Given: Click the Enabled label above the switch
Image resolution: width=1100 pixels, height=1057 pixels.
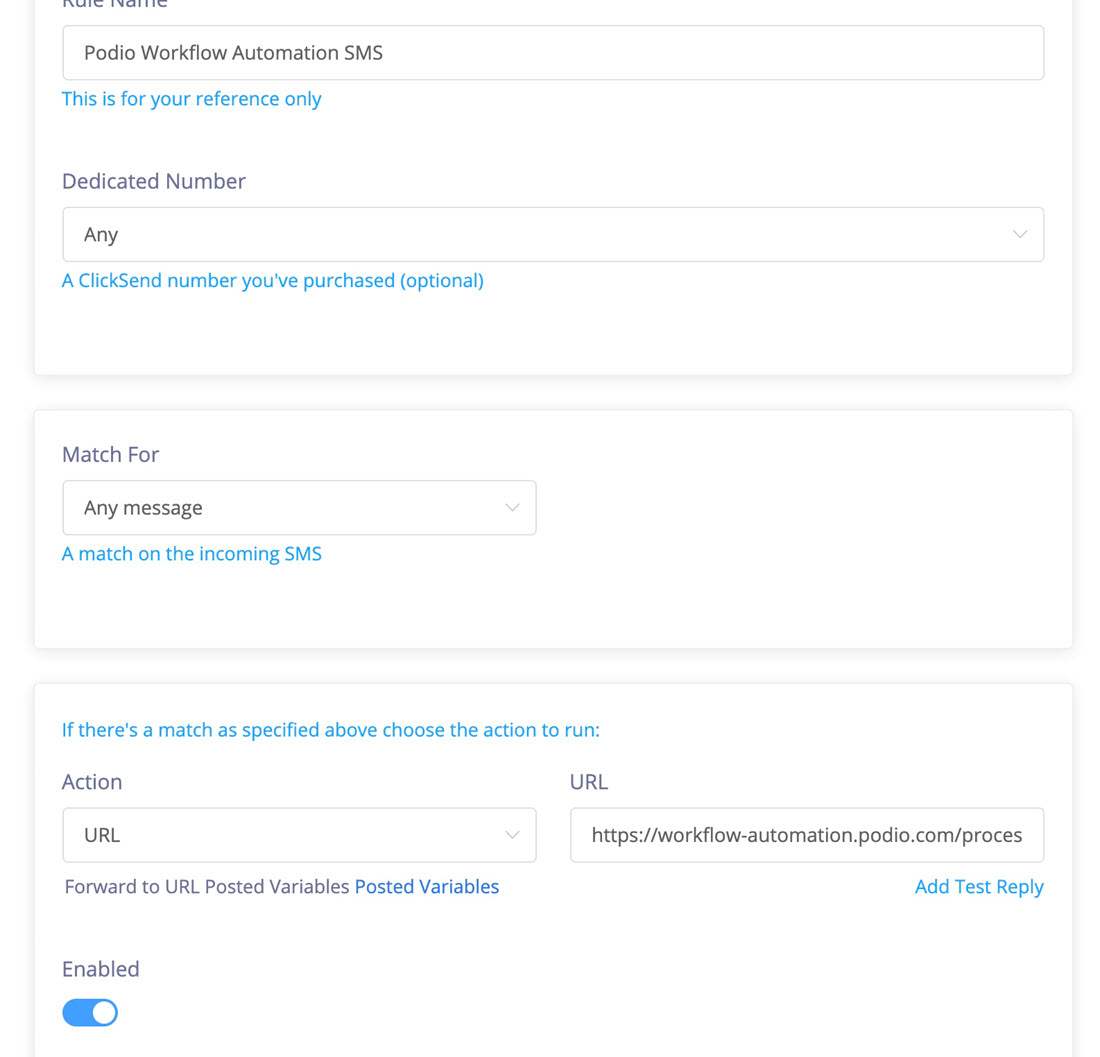Looking at the screenshot, I should (x=100, y=968).
